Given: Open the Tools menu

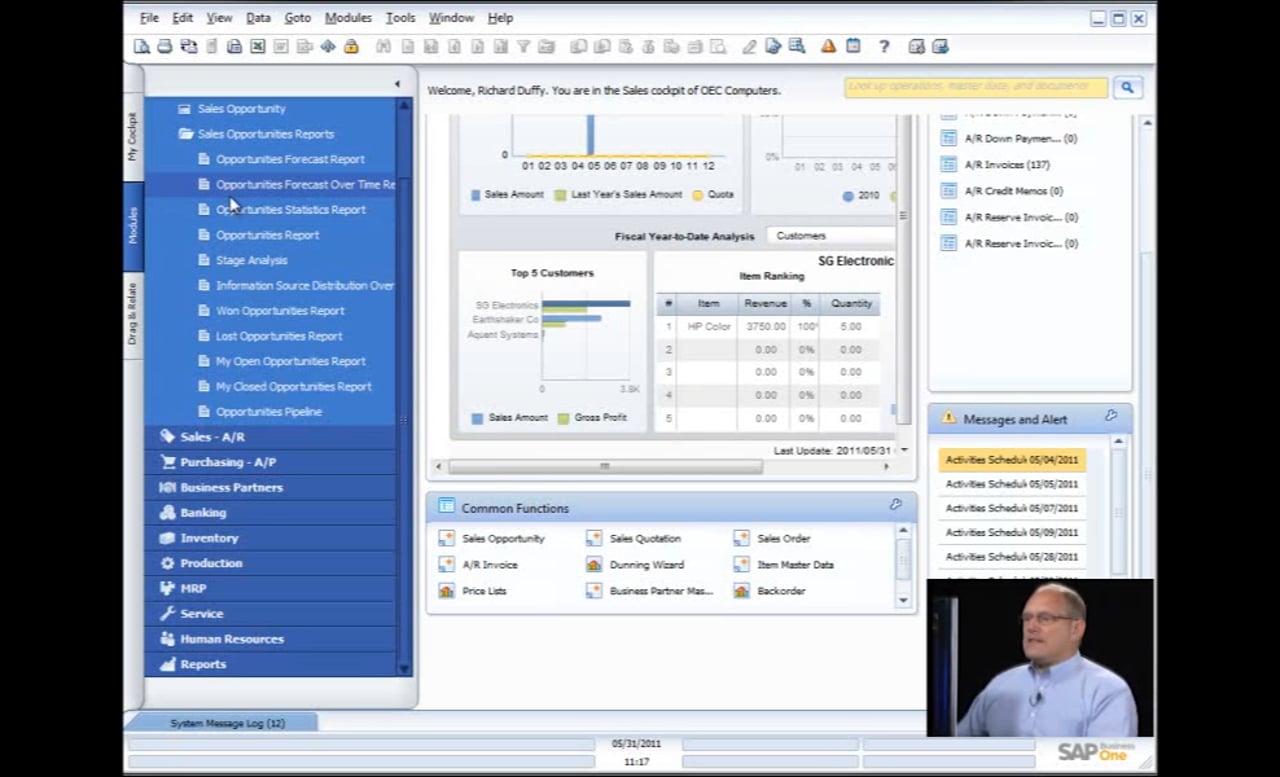Looking at the screenshot, I should (400, 18).
